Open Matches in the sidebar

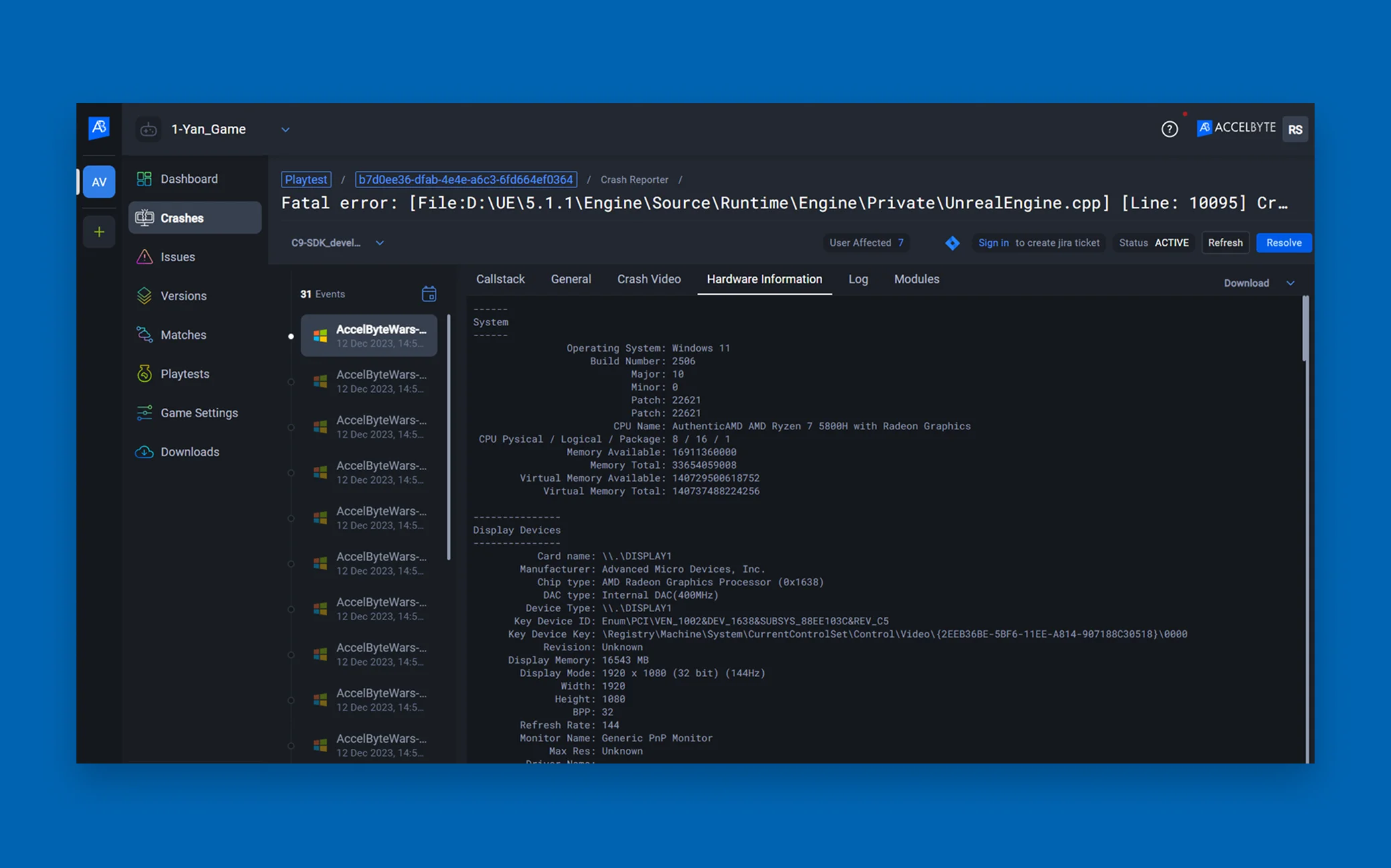click(x=195, y=334)
